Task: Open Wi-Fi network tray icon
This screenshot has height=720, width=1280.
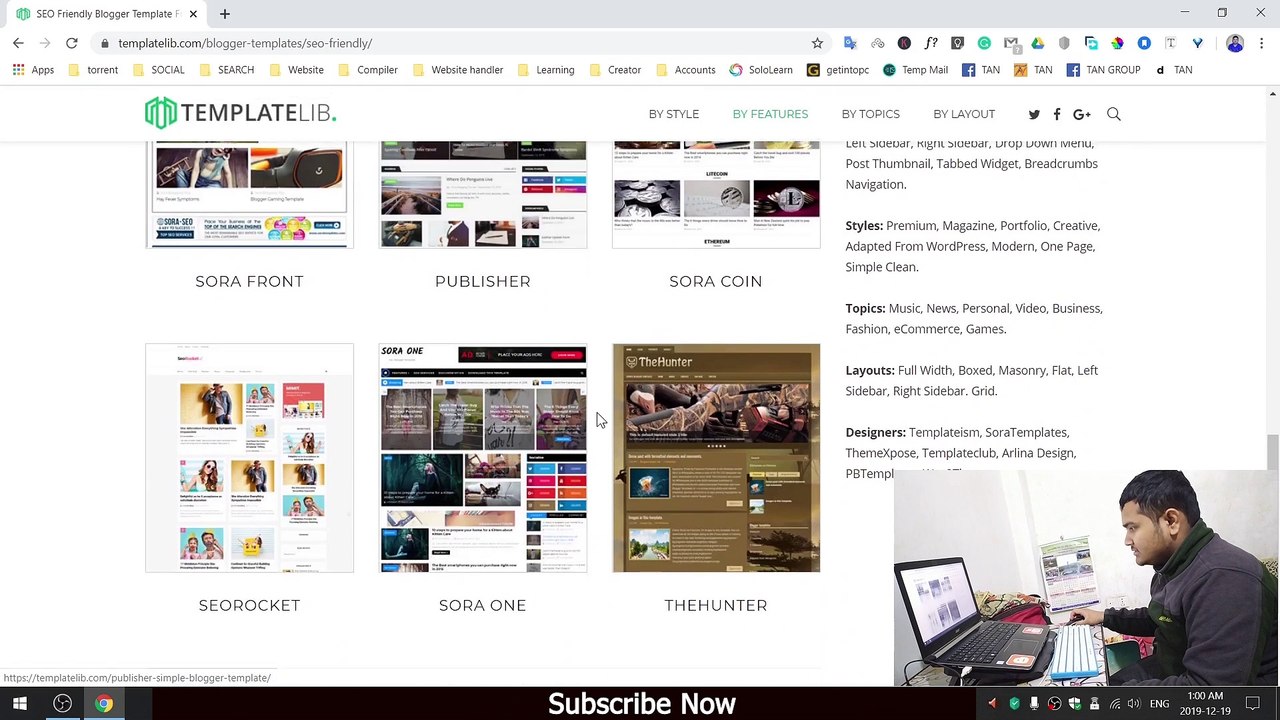Action: click(1114, 704)
